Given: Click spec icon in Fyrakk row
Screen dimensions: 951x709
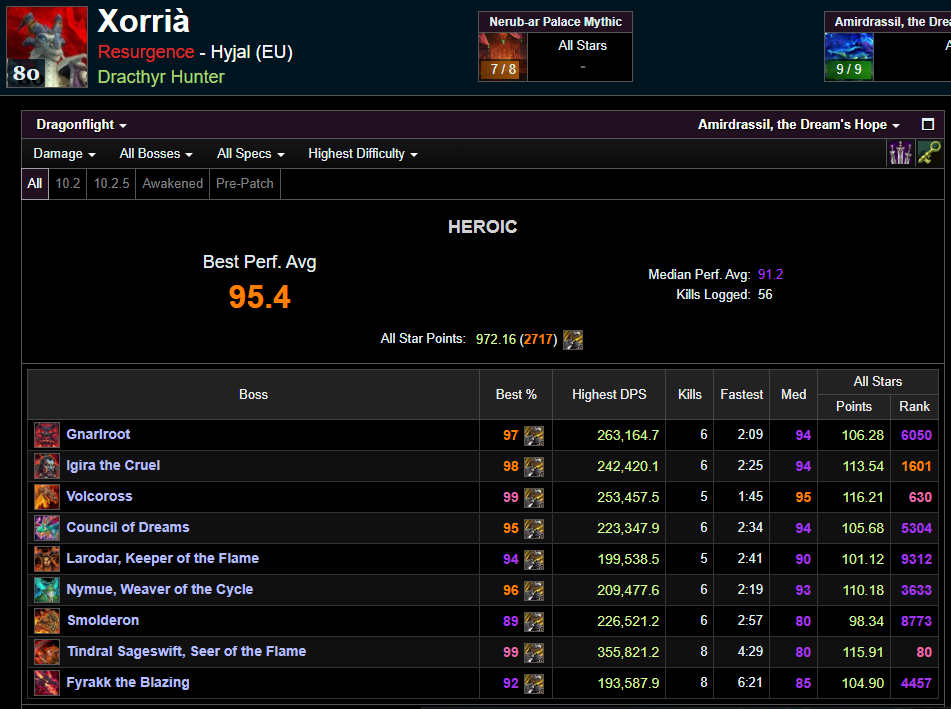Looking at the screenshot, I should 534,684.
